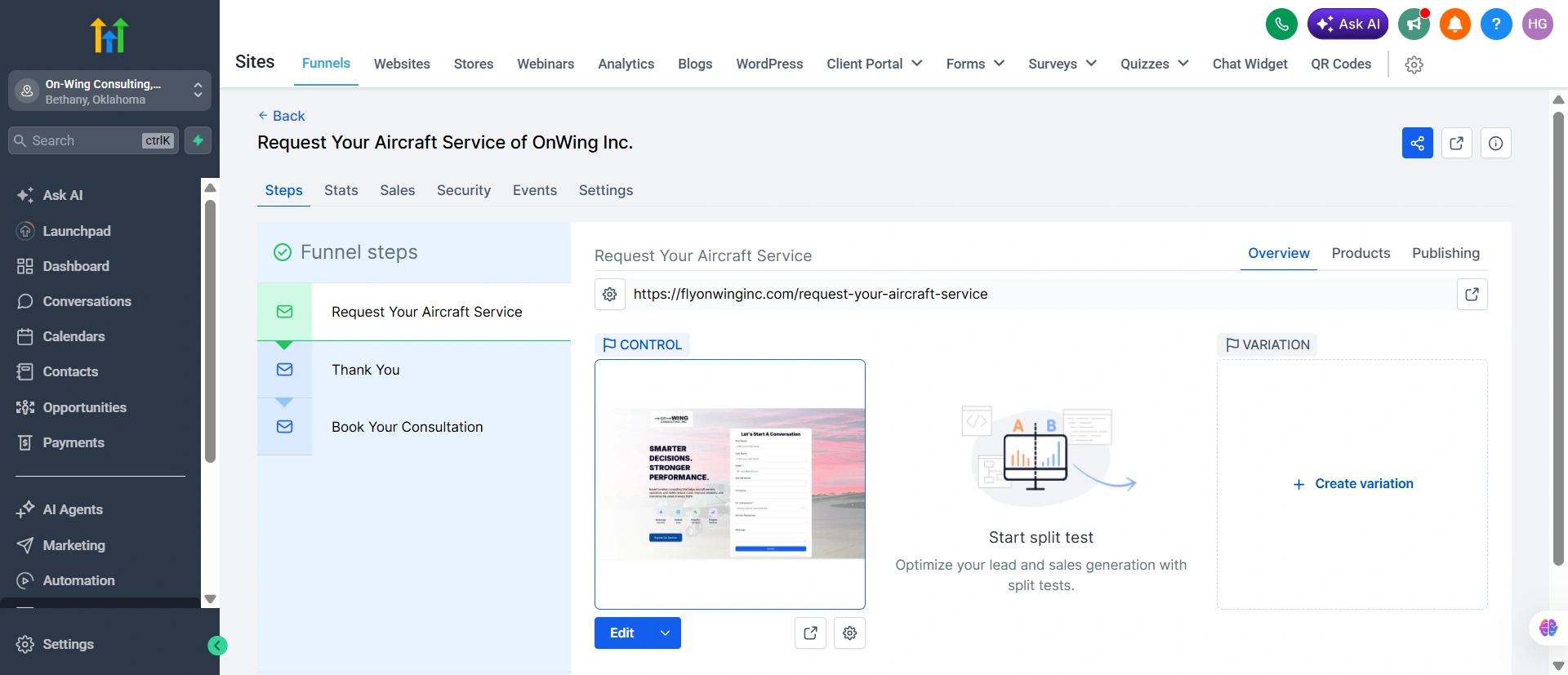This screenshot has height=675, width=1568.
Task: Open the blue help question icon
Action: point(1496,24)
